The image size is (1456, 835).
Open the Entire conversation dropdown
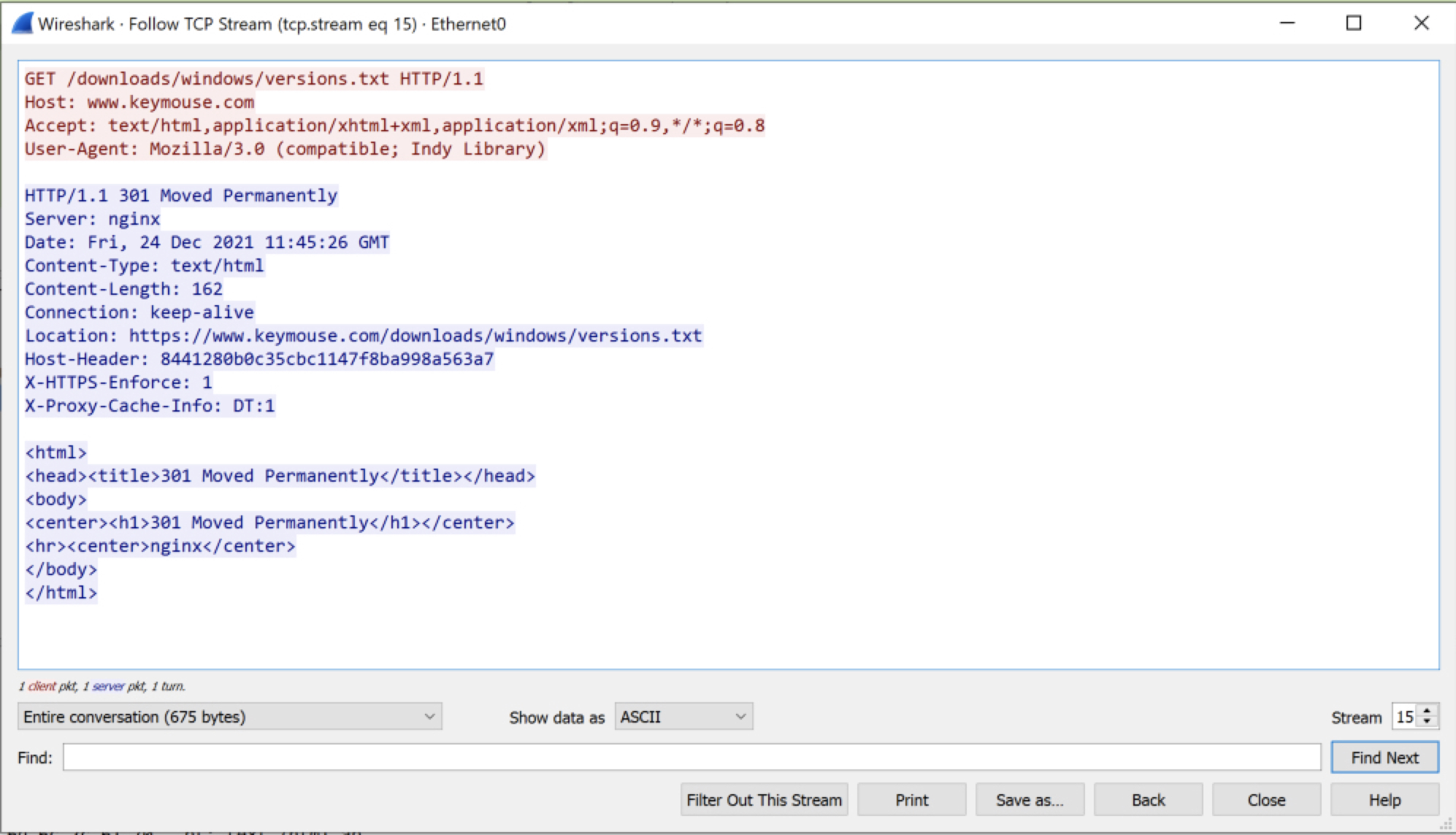[x=229, y=717]
